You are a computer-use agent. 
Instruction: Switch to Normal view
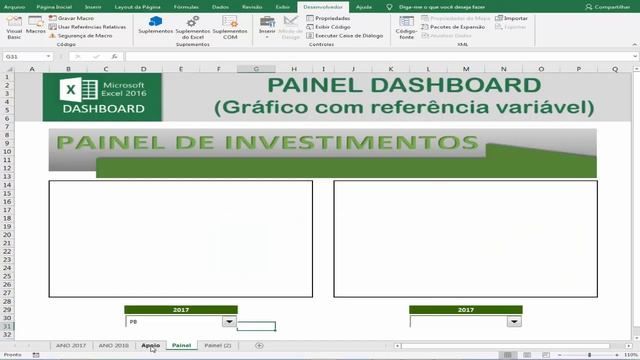pyautogui.click(x=507, y=355)
